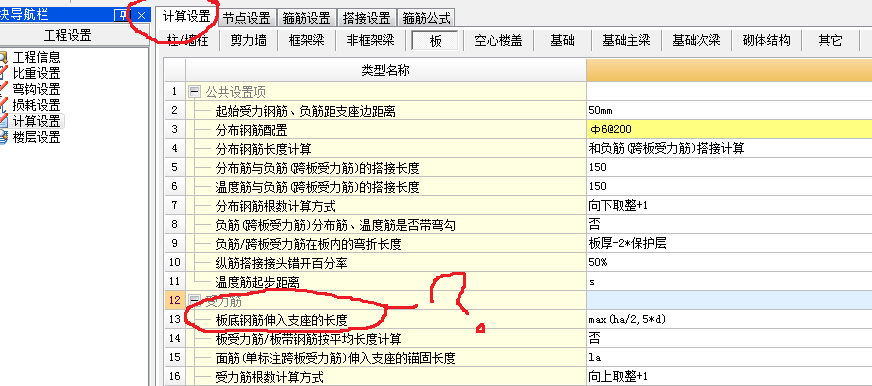872x386 pixels.
Task: Click the 50% value cell
Action: click(729, 263)
